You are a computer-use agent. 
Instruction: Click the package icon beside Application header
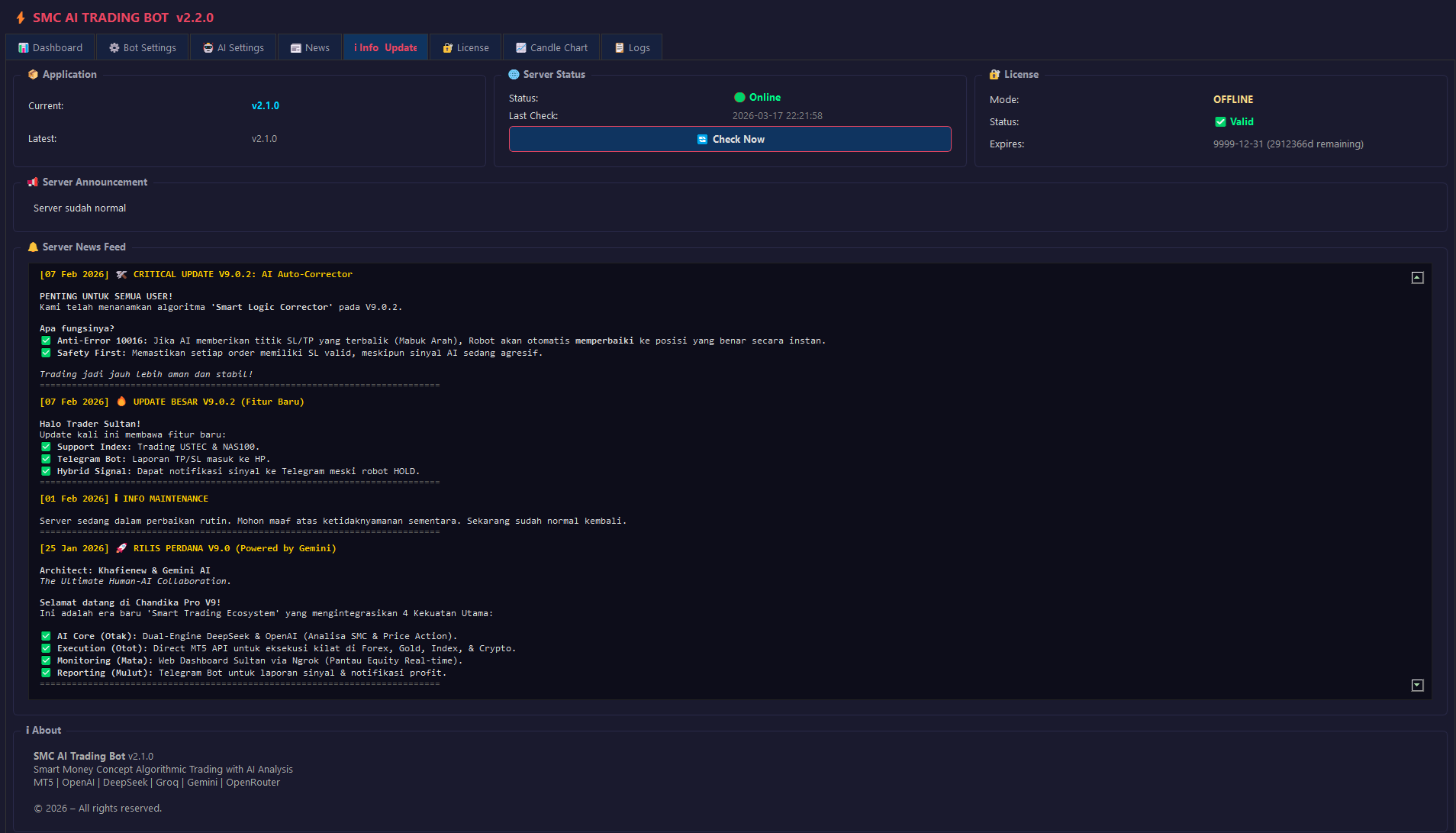tap(33, 74)
